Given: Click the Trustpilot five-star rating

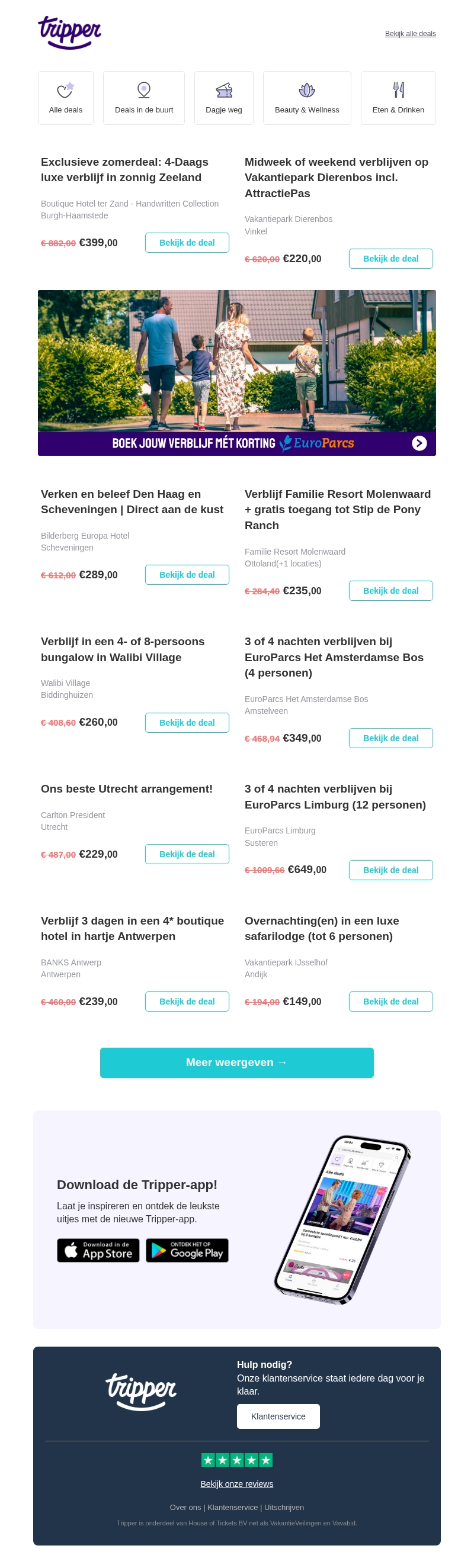Looking at the screenshot, I should 236,1459.
